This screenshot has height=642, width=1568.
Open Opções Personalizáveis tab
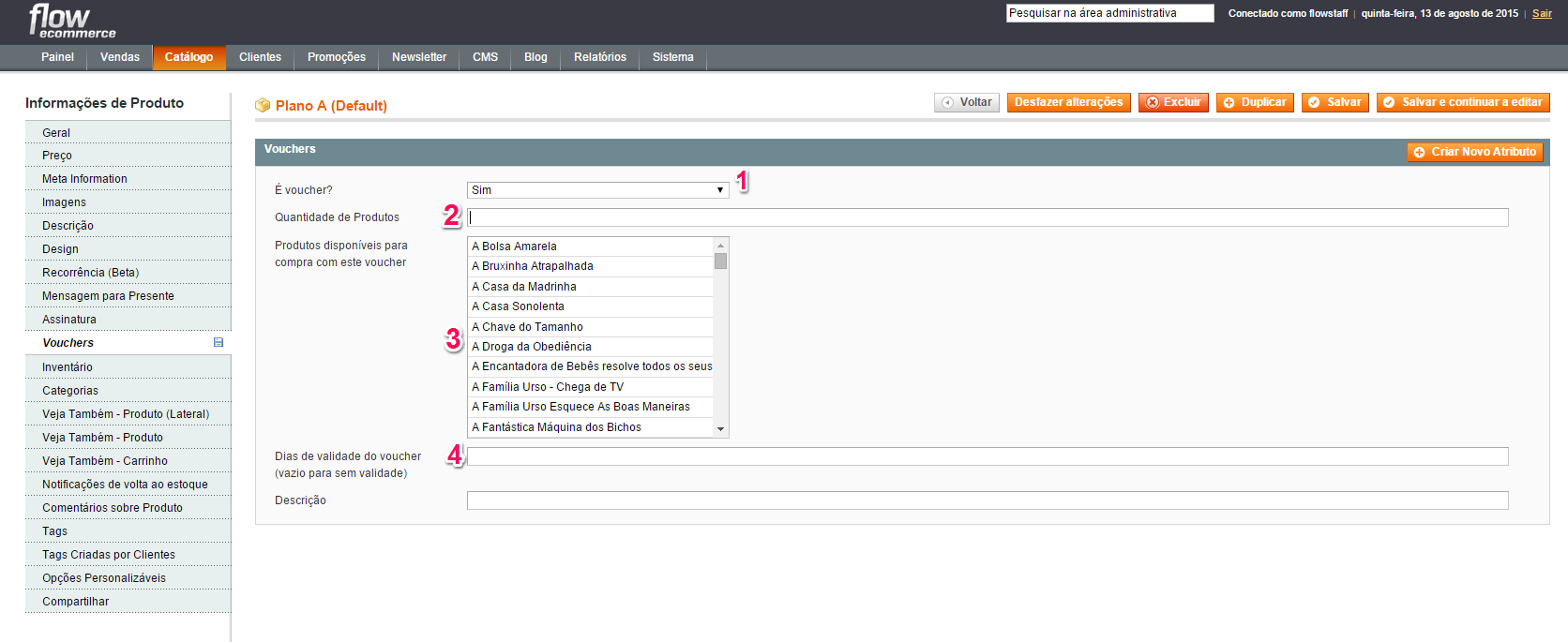pos(128,578)
